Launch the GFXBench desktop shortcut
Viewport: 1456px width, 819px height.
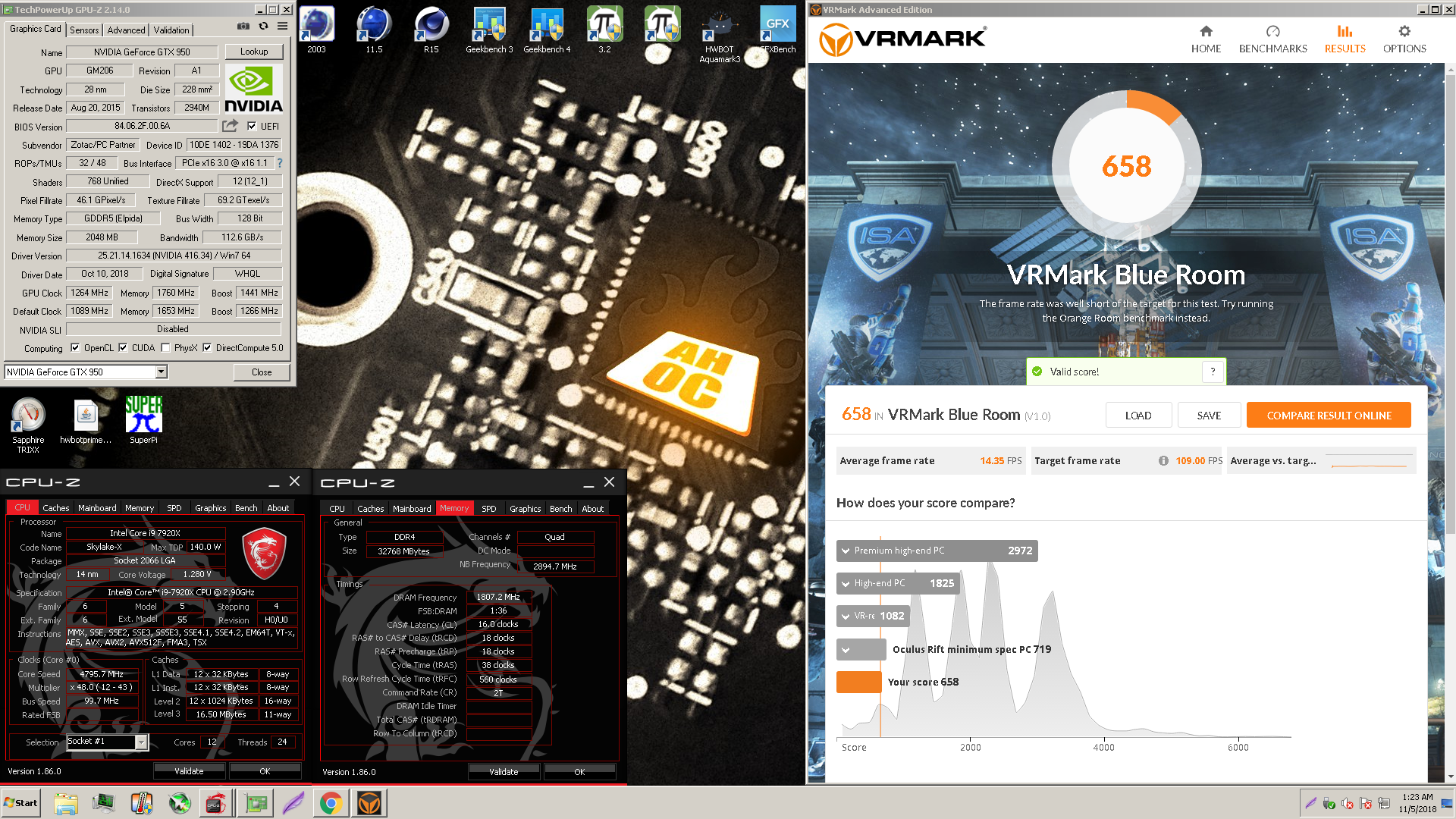(x=777, y=30)
